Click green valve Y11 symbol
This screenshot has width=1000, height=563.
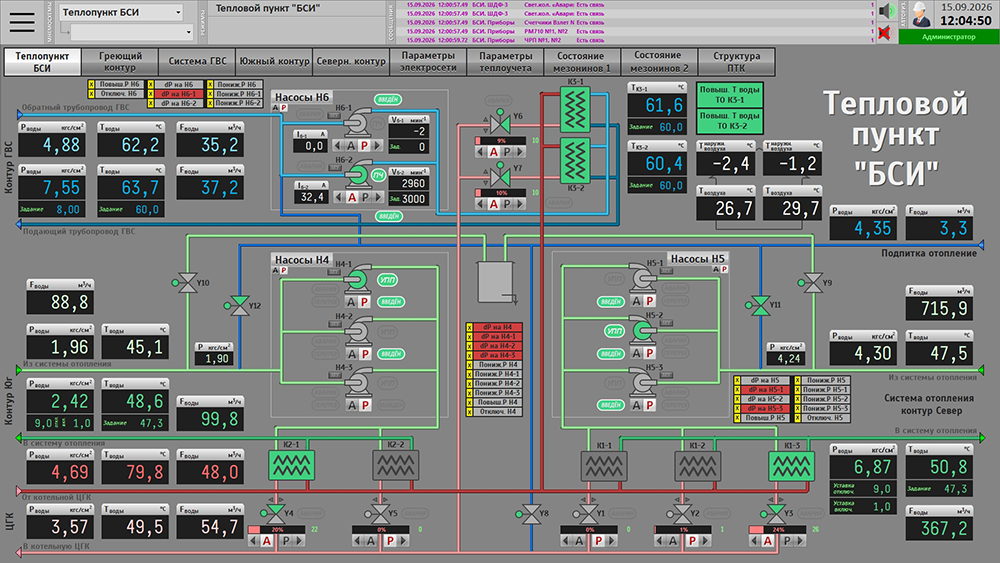759,305
